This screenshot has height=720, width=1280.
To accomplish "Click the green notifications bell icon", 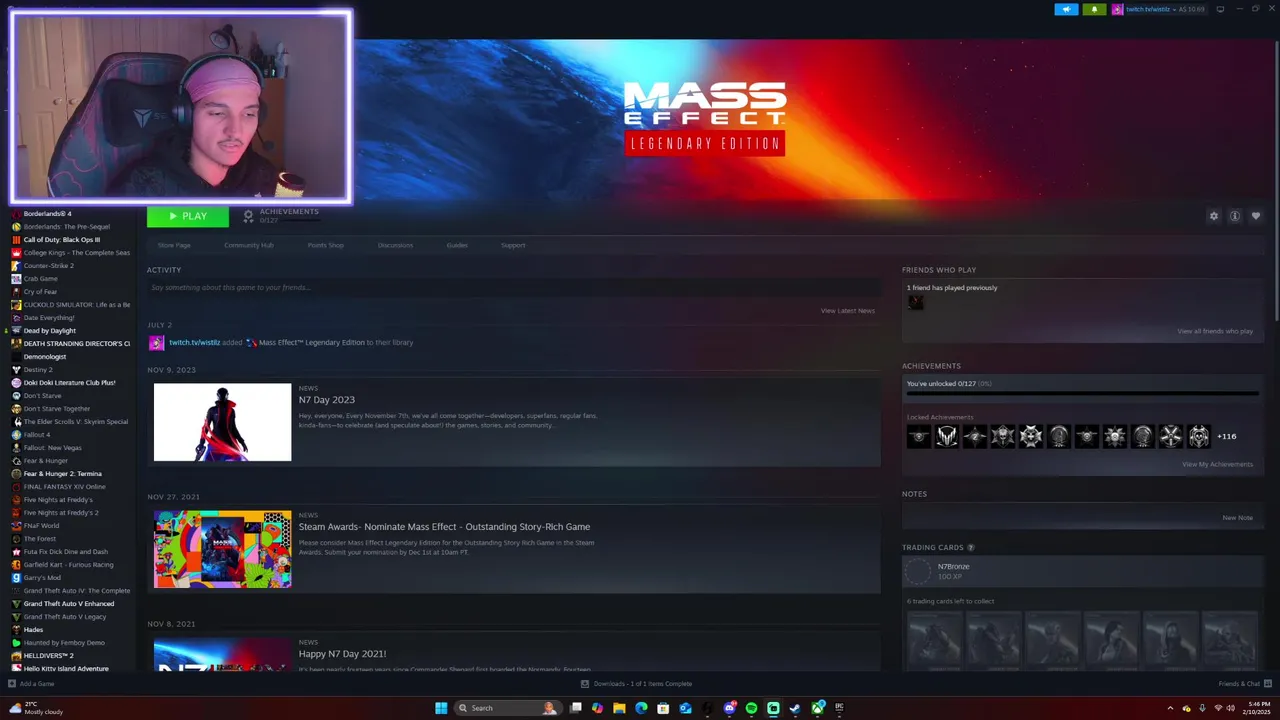I will click(x=1094, y=9).
